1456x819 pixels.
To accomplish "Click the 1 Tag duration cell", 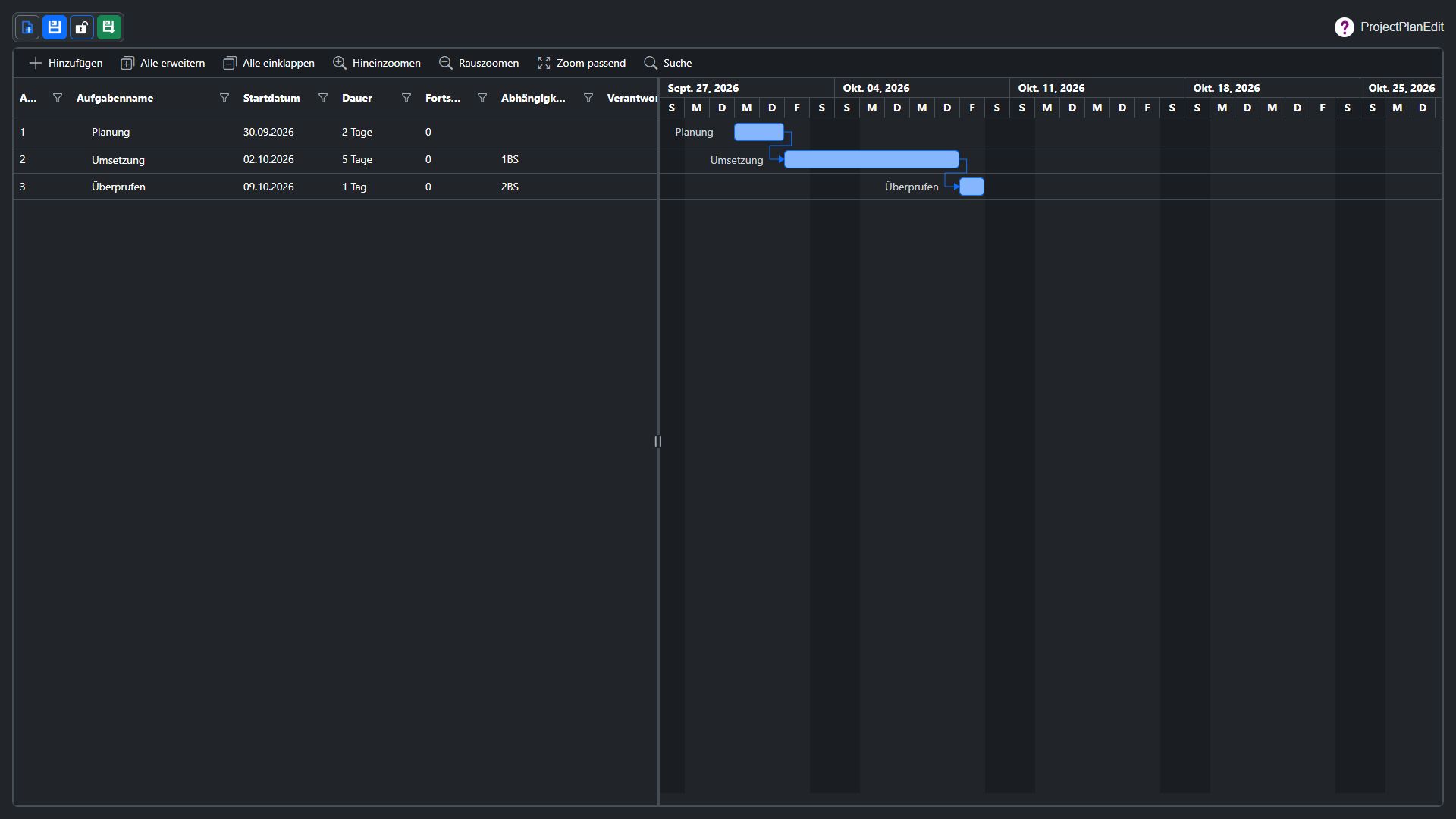I will [354, 187].
